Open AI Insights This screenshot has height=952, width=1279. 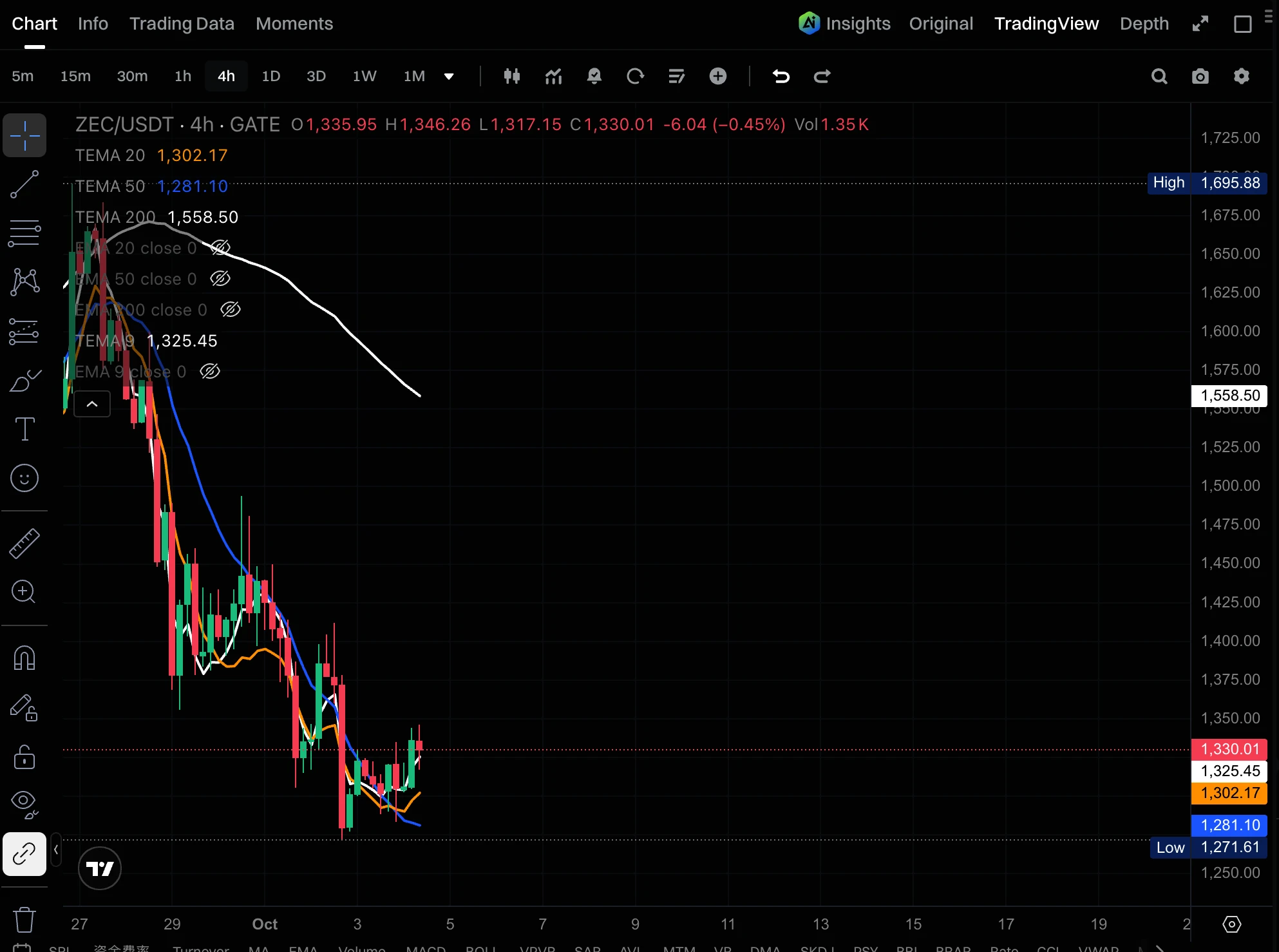tap(844, 24)
